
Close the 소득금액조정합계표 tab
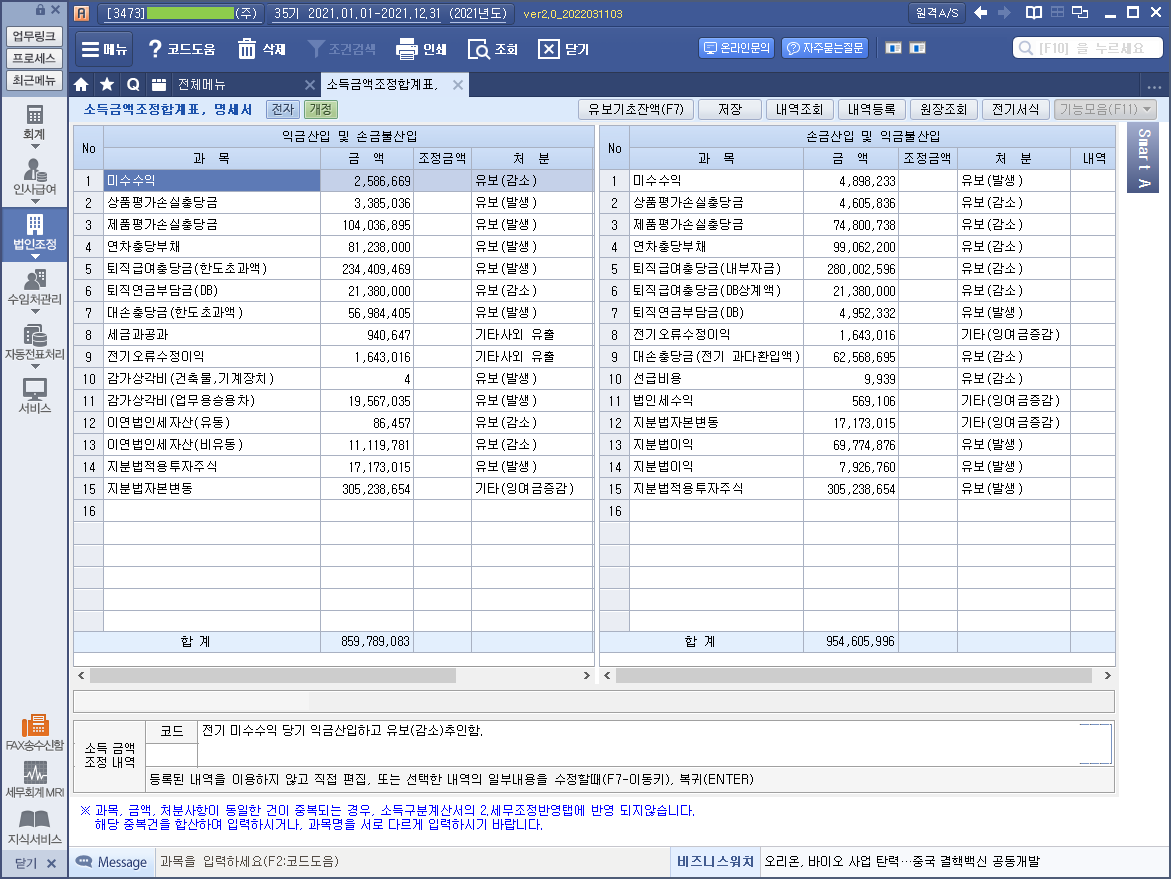click(458, 84)
